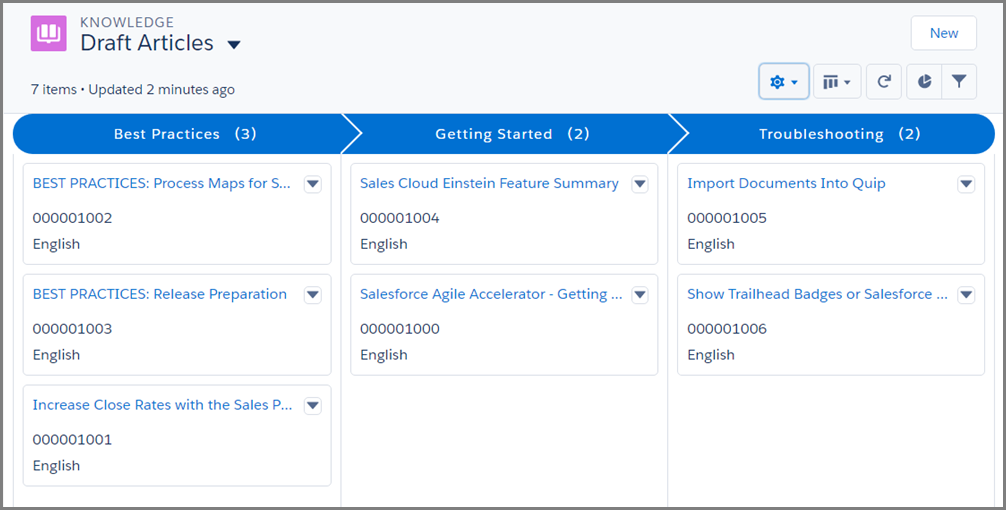The image size is (1006, 510).
Task: Select the Troubleshooting column header
Action: tap(839, 134)
